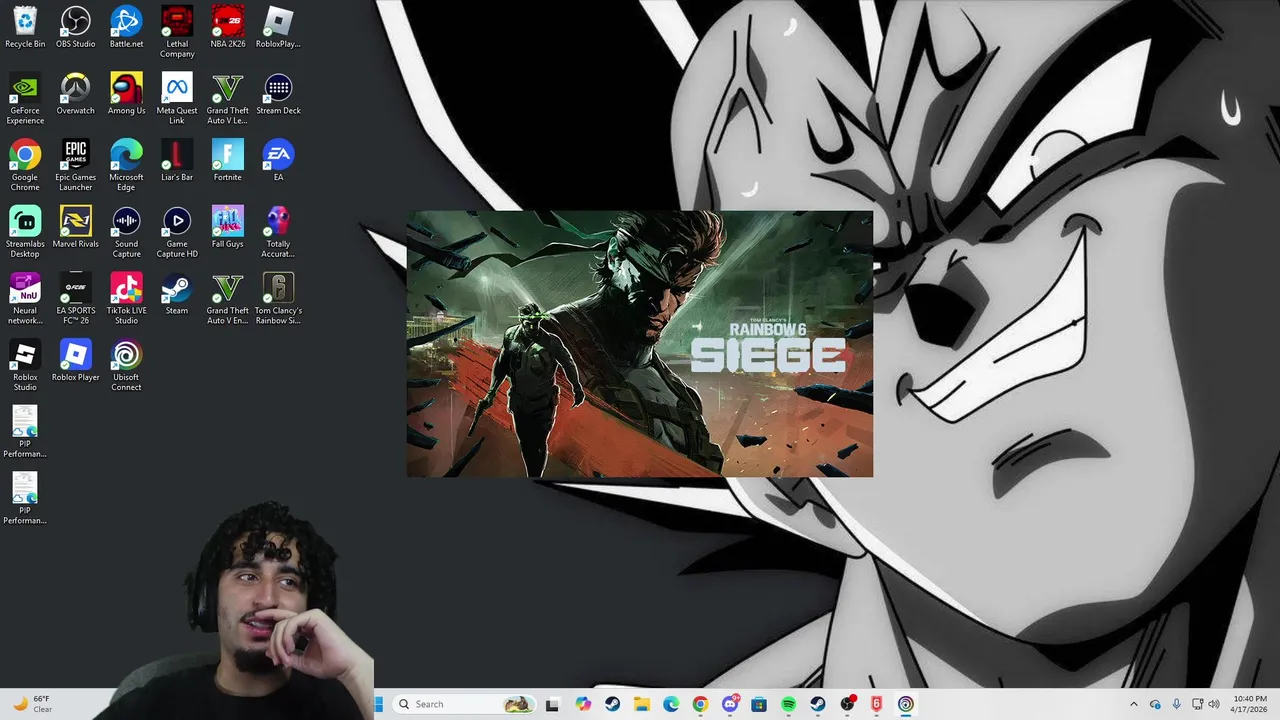Open the Neural network desktop icon
1280x720 pixels.
tap(25, 299)
